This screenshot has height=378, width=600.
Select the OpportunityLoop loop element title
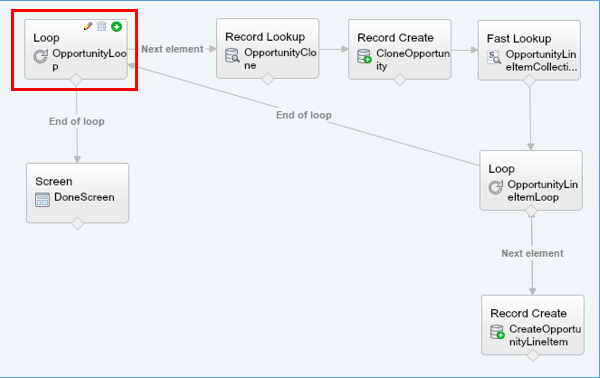47,38
